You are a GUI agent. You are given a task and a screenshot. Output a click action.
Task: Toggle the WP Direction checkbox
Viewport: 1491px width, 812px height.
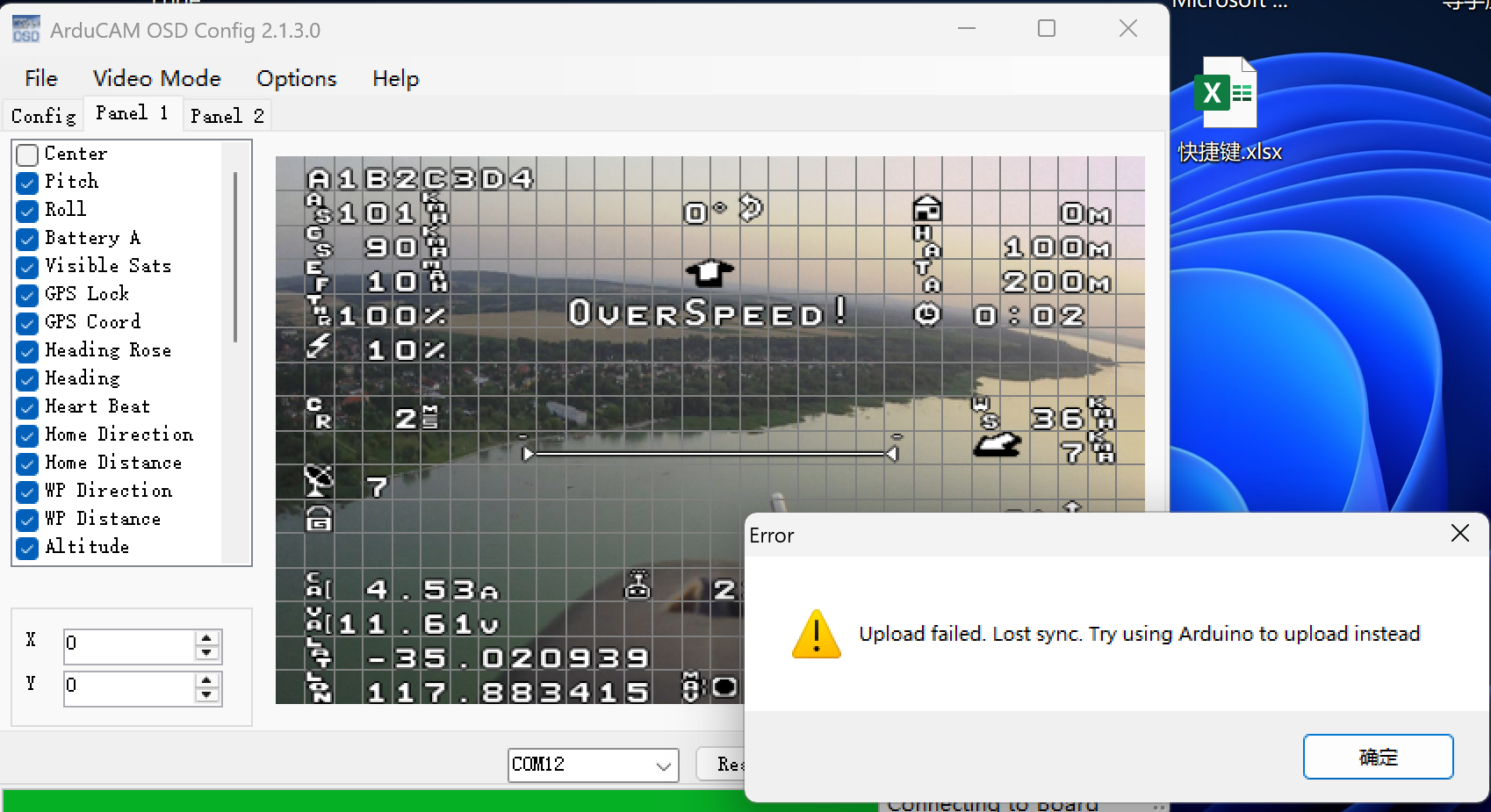27,492
